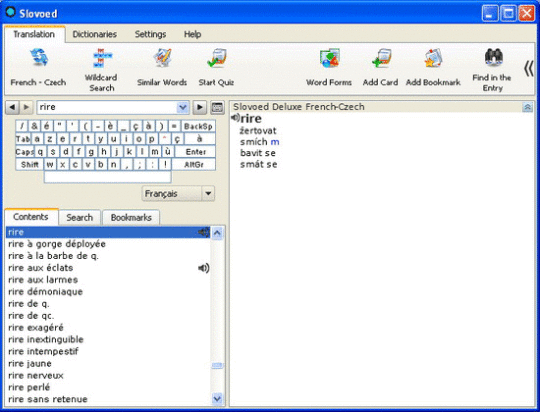Click the translation 'bavit se'
This screenshot has width=540, height=412.
click(258, 153)
